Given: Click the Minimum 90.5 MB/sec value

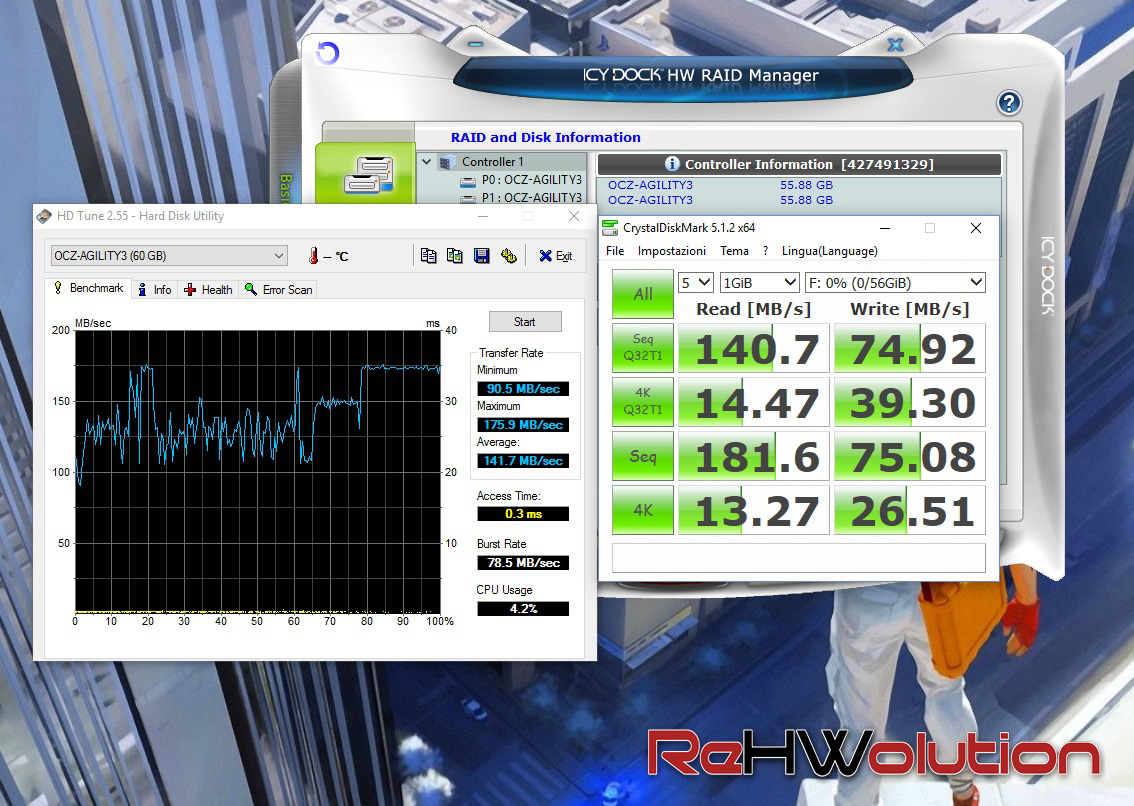Looking at the screenshot, I should (x=523, y=389).
